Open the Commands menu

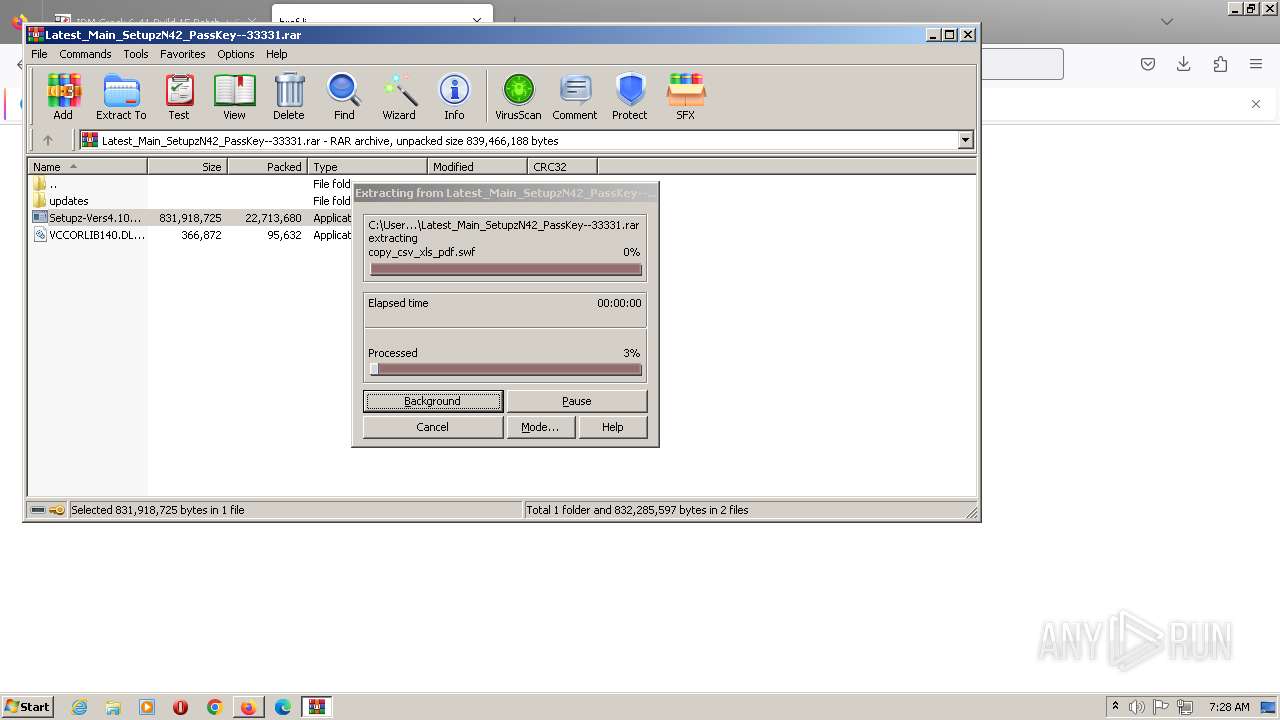click(x=85, y=54)
